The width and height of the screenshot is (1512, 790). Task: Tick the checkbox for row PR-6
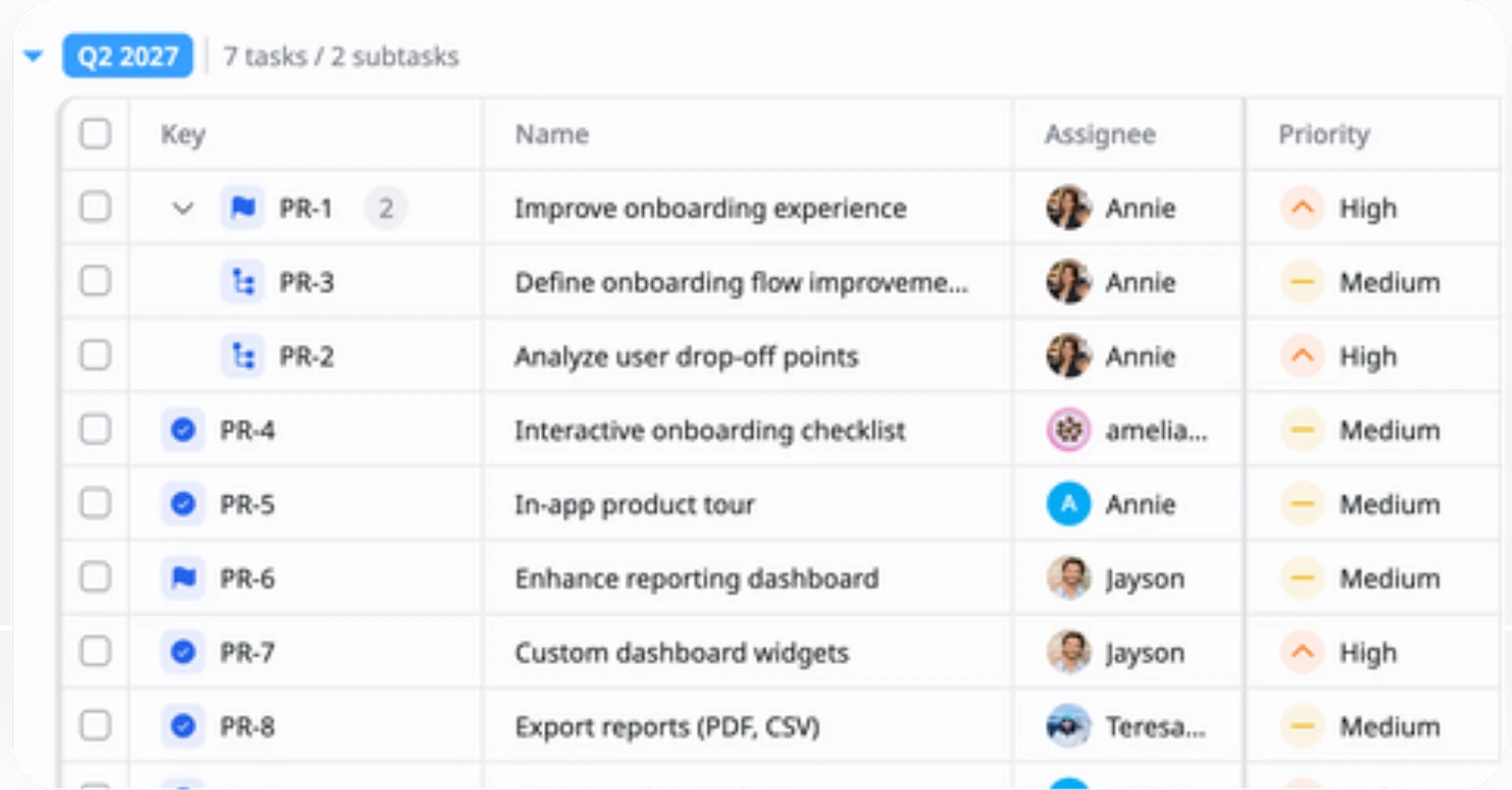pos(95,578)
